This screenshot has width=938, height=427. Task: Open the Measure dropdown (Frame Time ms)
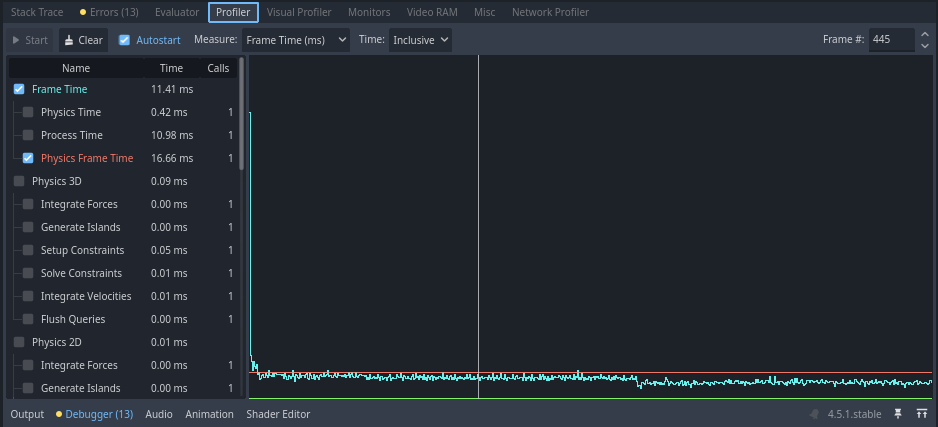(x=296, y=40)
